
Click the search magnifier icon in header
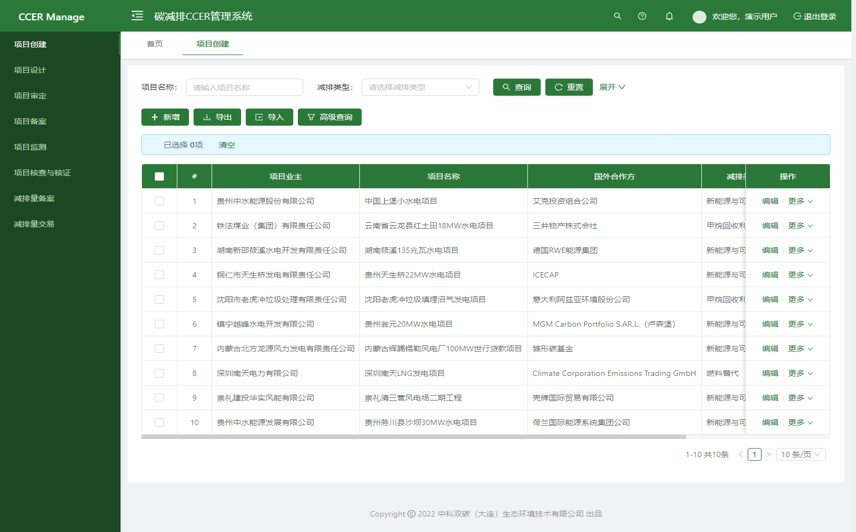(617, 16)
